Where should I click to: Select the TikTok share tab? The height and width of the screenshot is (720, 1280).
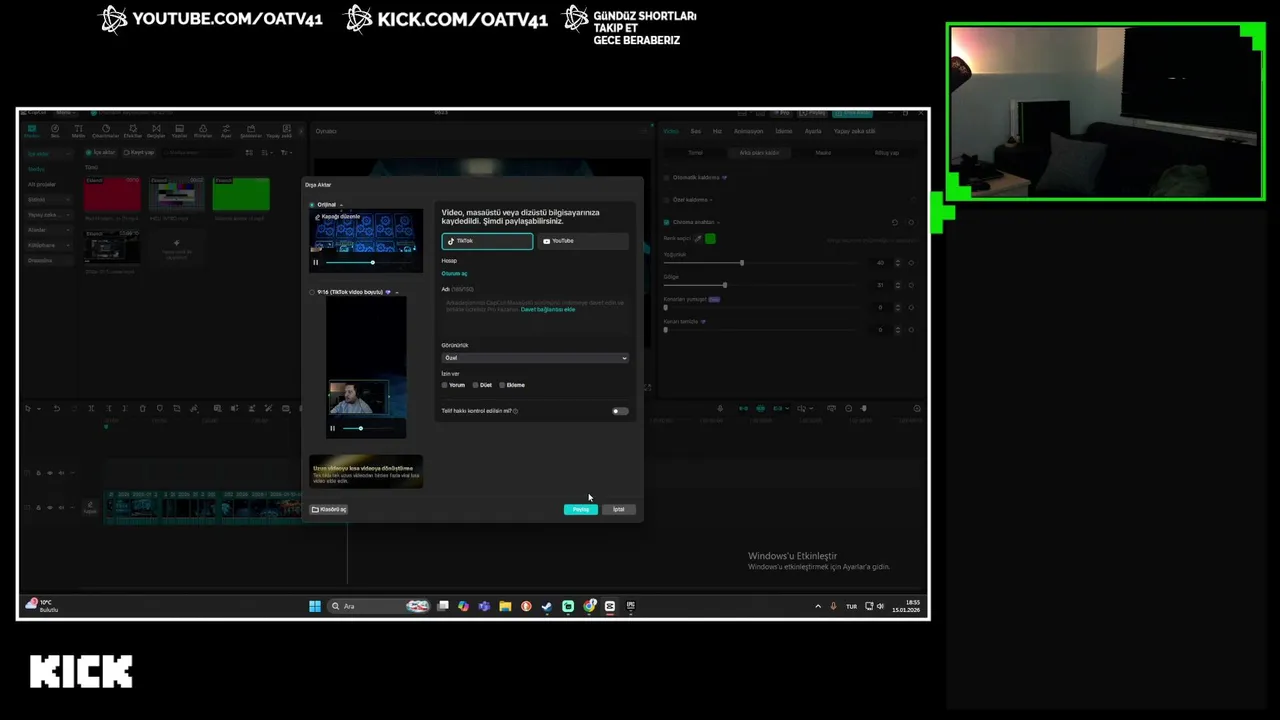click(x=487, y=241)
